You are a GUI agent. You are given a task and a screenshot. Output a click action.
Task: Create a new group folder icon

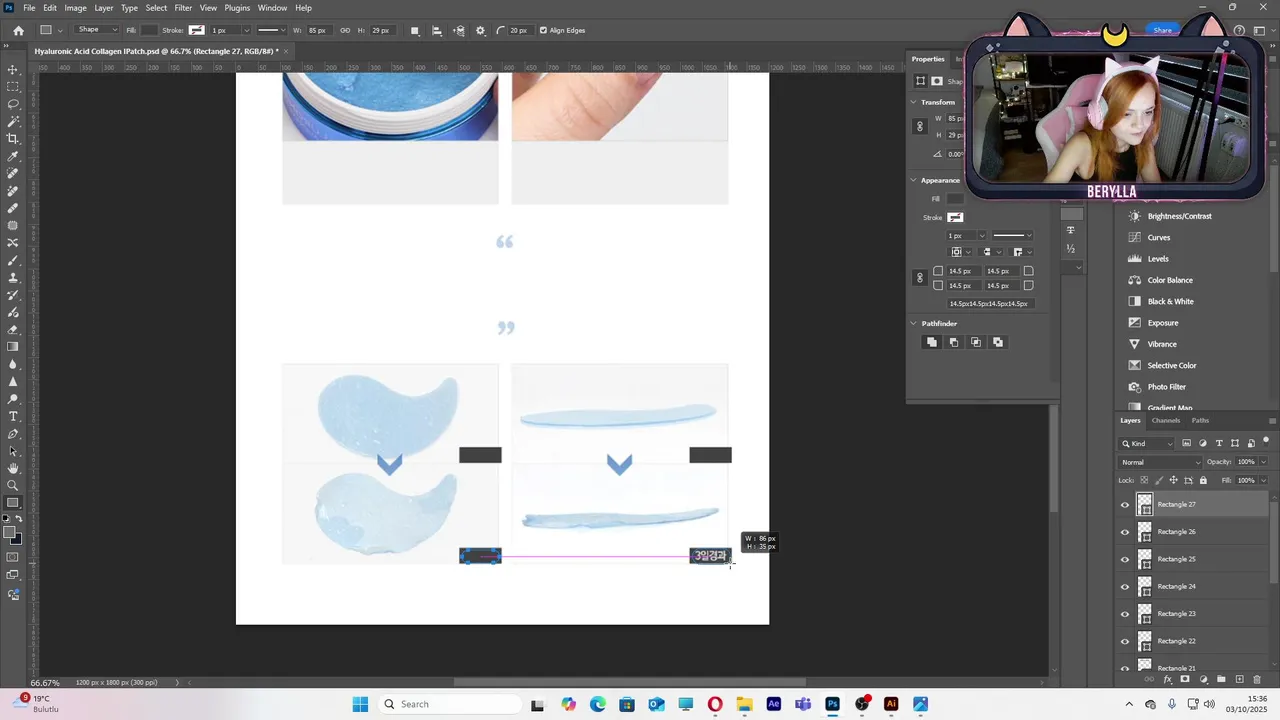pyautogui.click(x=1221, y=679)
